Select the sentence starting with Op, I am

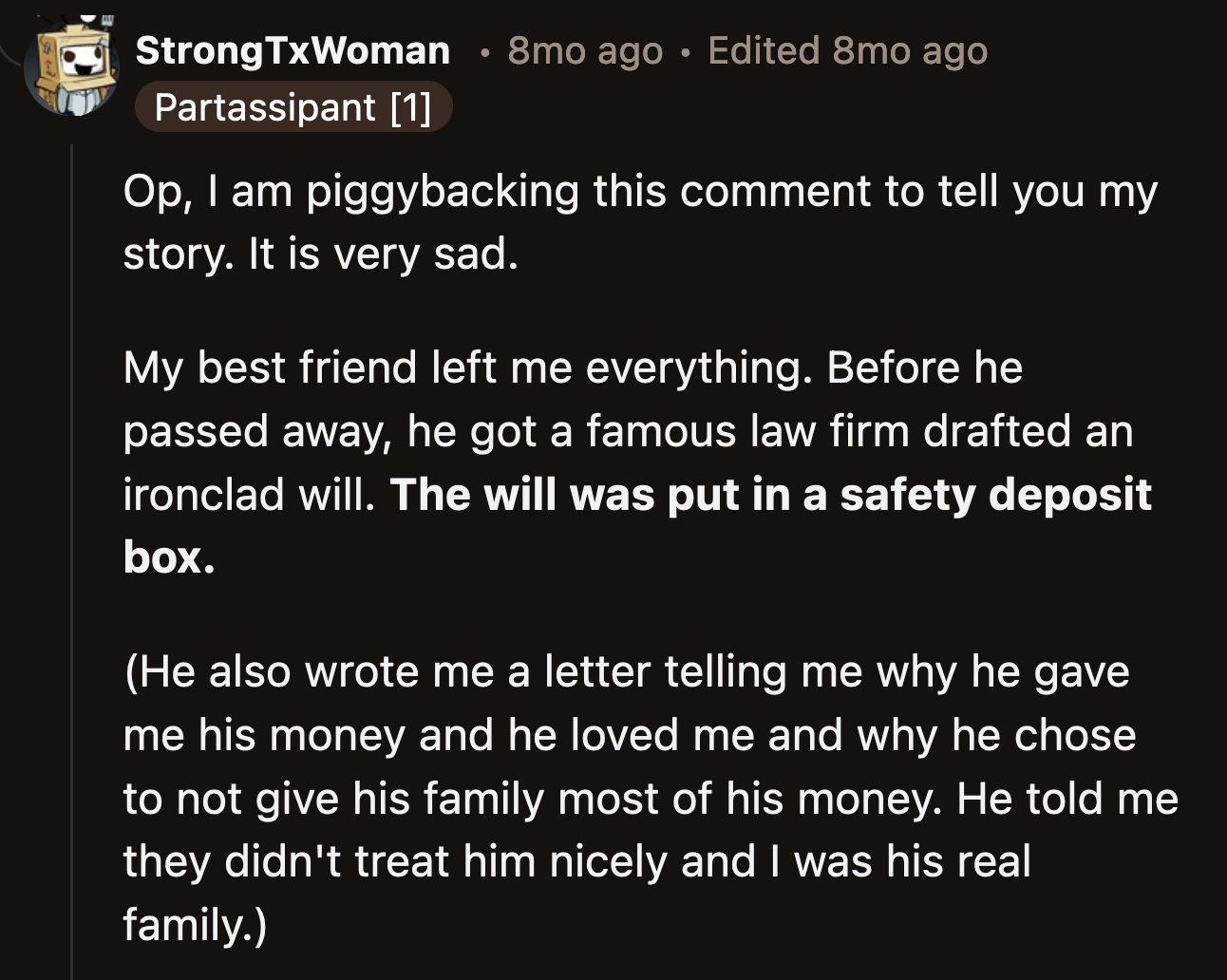pyautogui.click(x=636, y=192)
